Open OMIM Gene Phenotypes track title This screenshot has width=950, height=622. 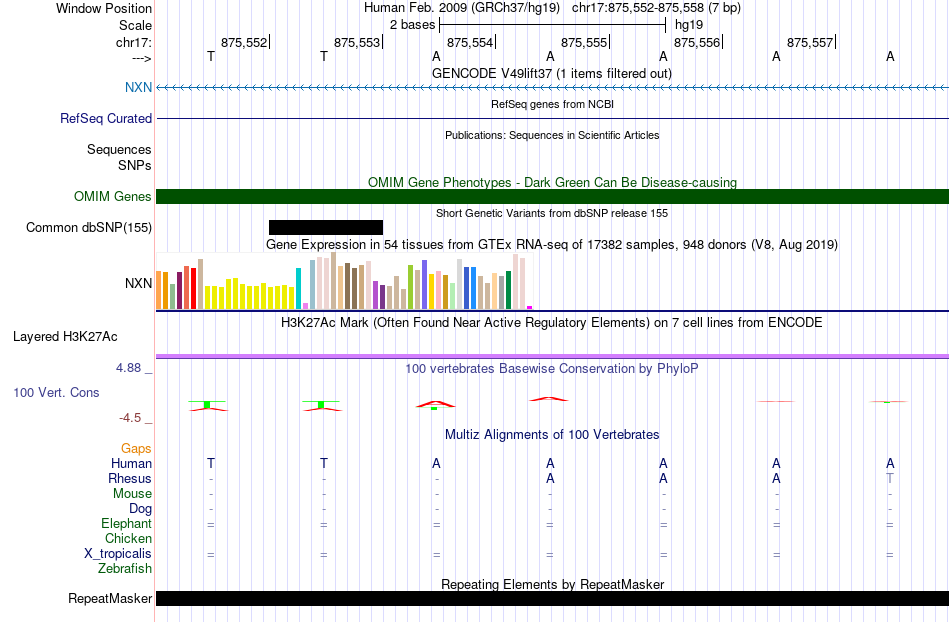pyautogui.click(x=552, y=182)
